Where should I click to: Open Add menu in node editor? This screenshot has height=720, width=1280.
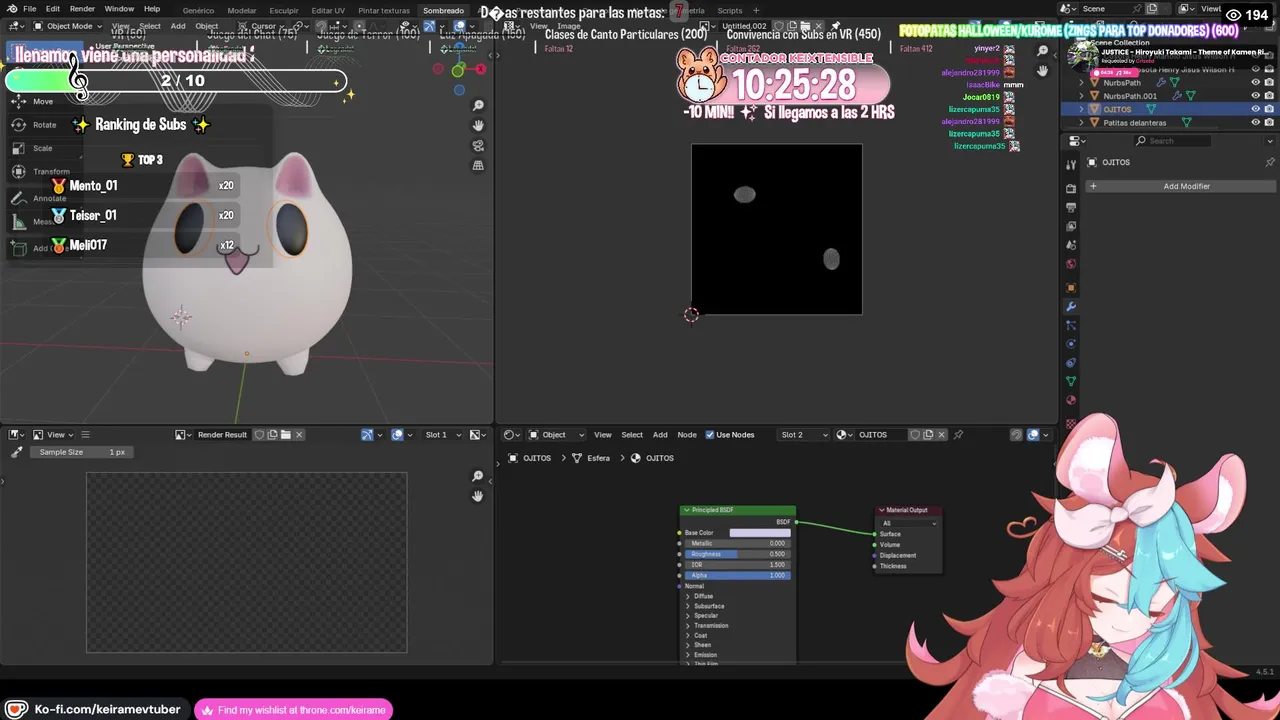coord(660,434)
